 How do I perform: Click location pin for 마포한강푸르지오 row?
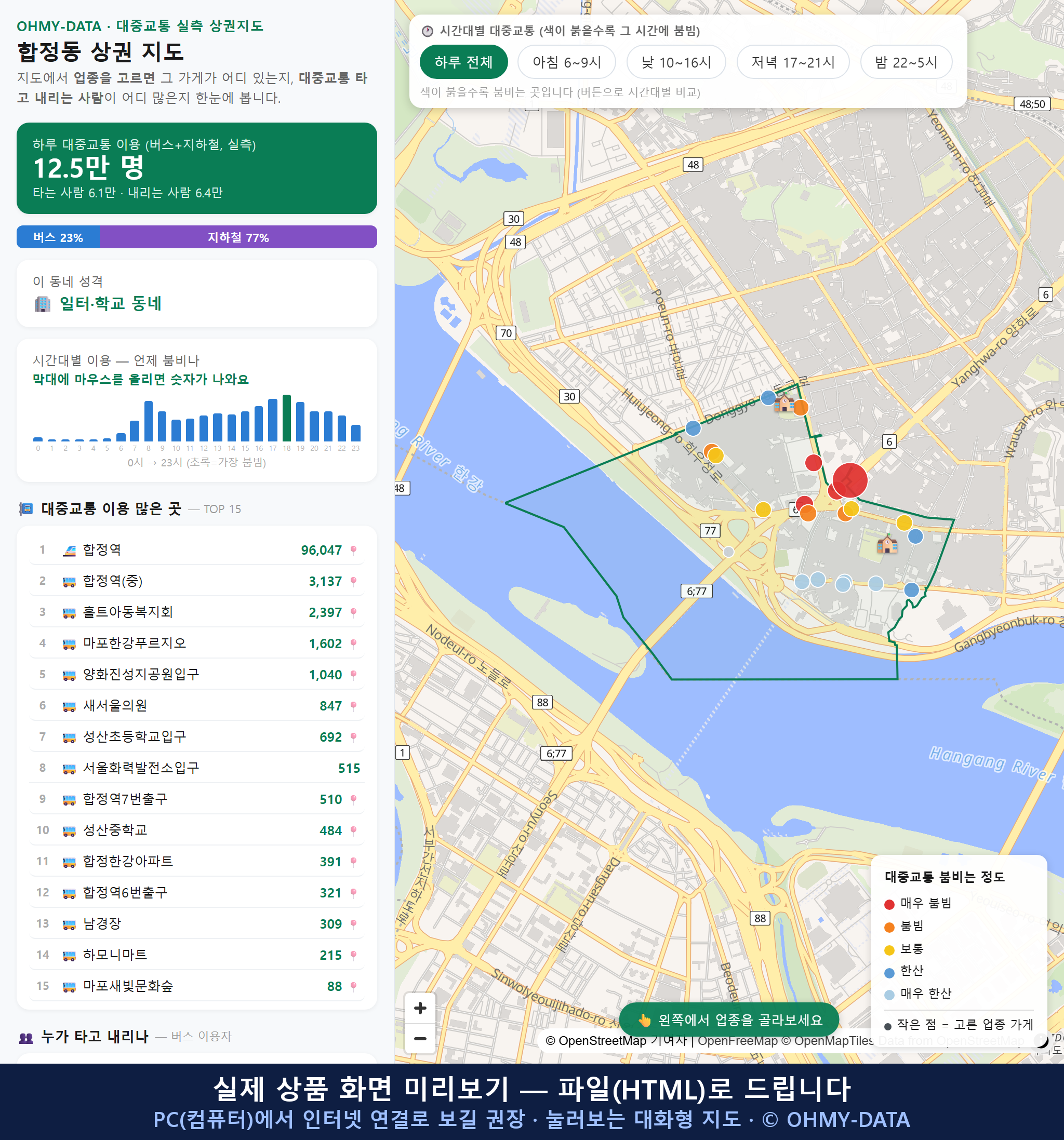click(353, 643)
